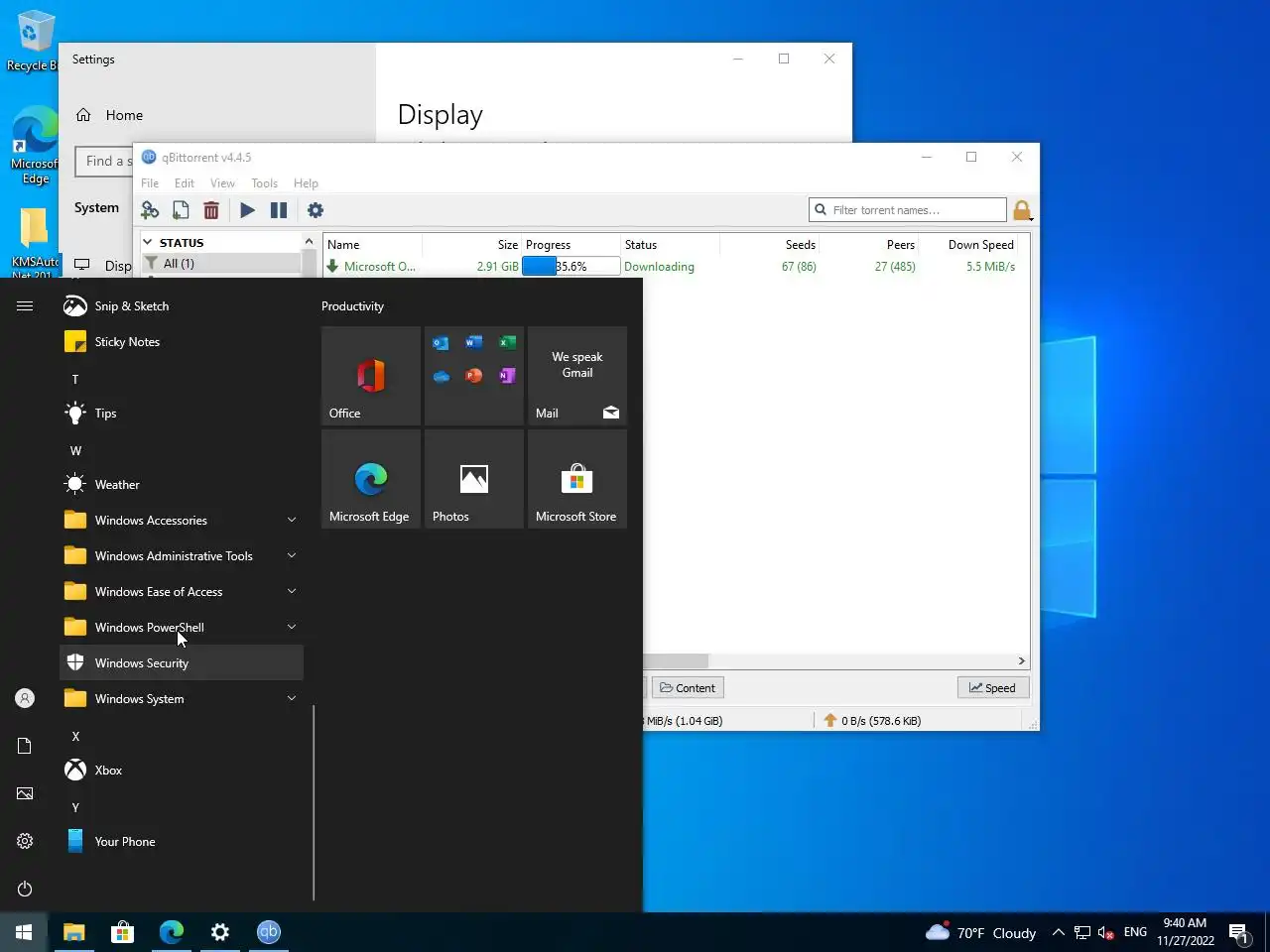Open qBittorrent options gear icon
Viewport: 1270px width, 952px height.
pyautogui.click(x=316, y=210)
